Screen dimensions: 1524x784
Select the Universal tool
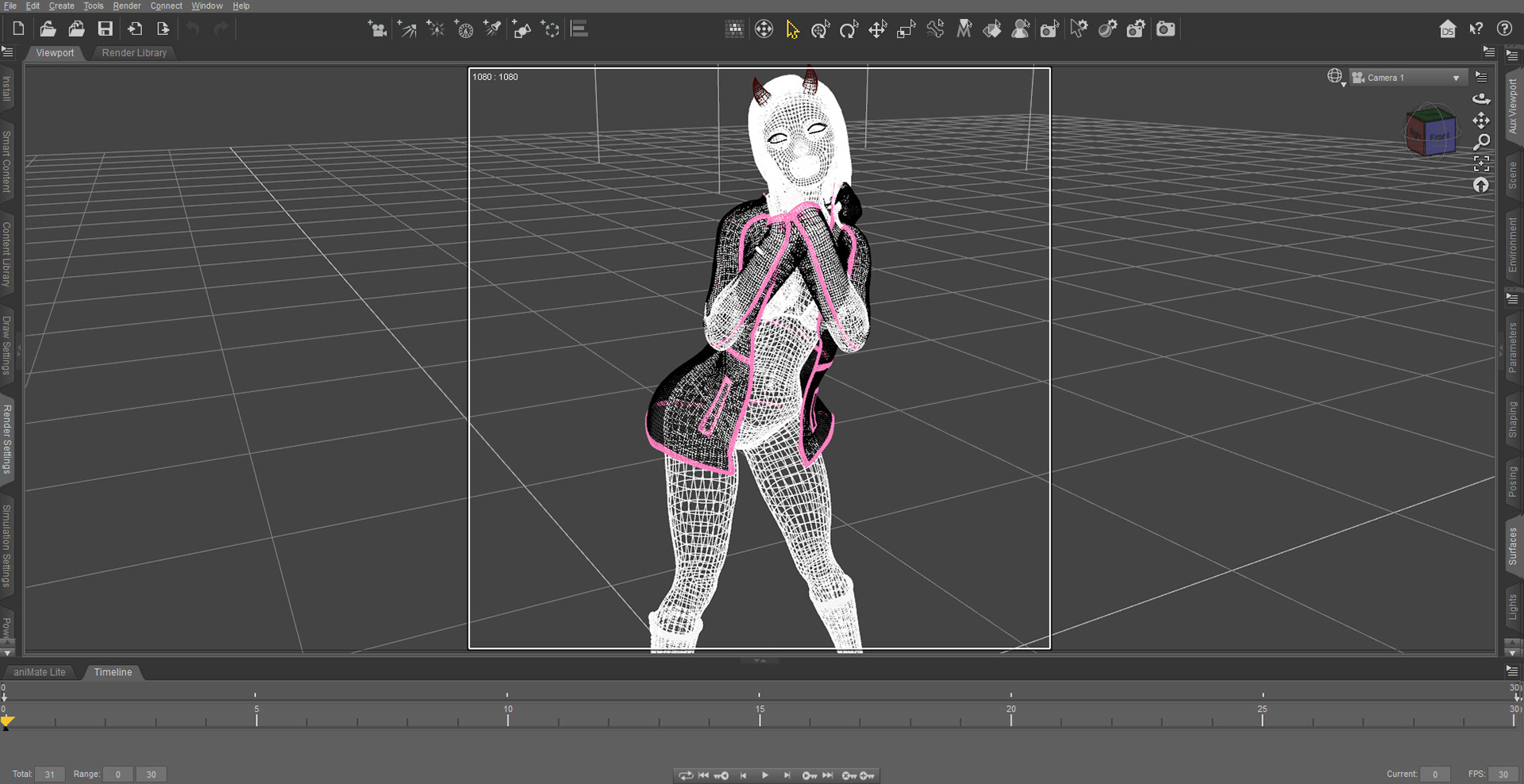[821, 29]
